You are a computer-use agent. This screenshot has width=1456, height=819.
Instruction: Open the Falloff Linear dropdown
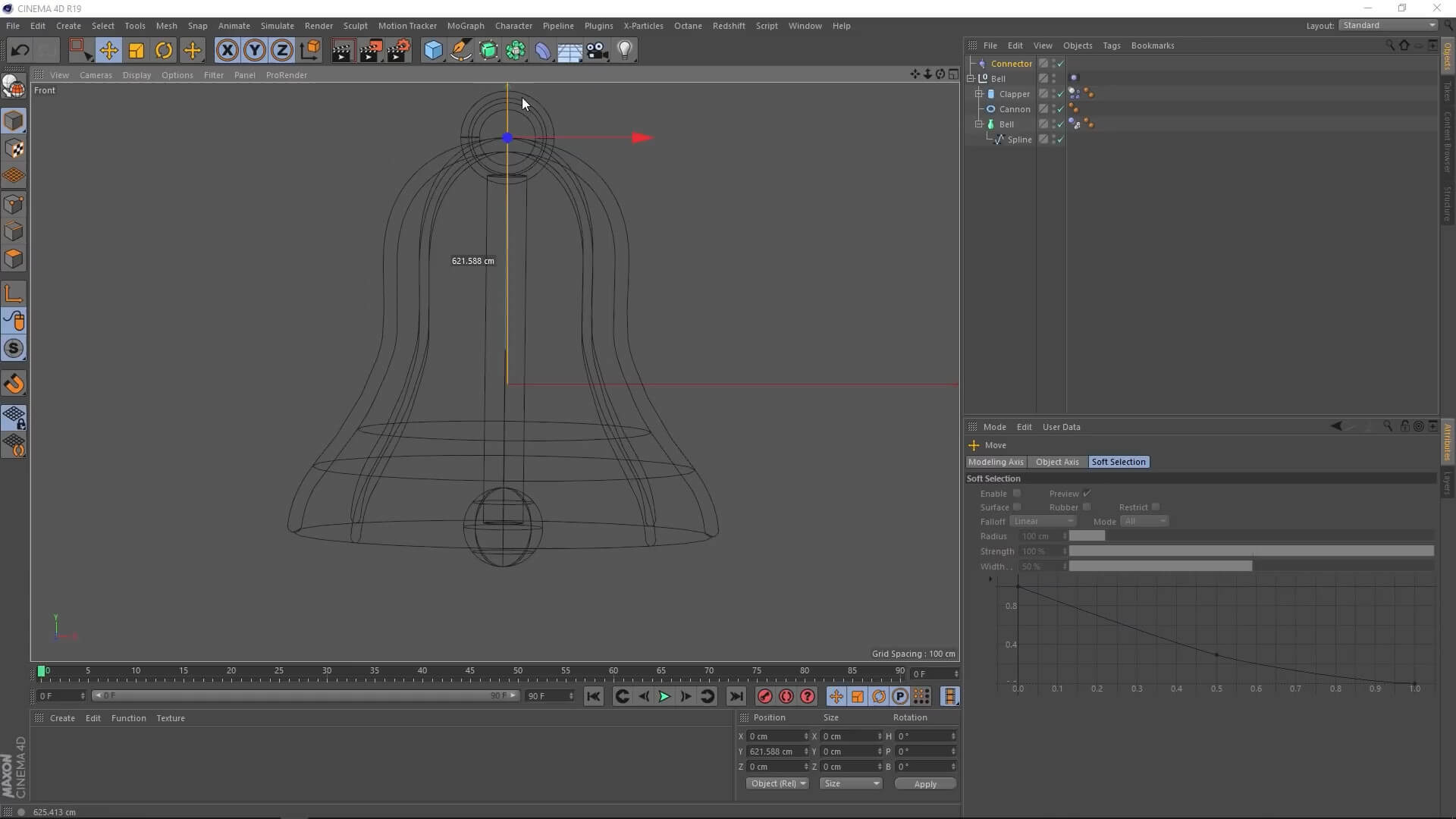[x=1043, y=522]
